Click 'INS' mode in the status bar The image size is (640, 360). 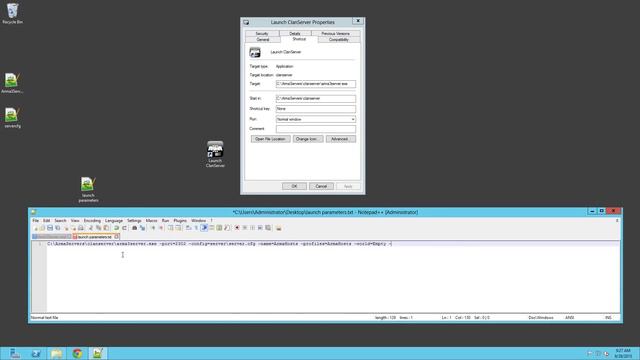pyautogui.click(x=608, y=318)
